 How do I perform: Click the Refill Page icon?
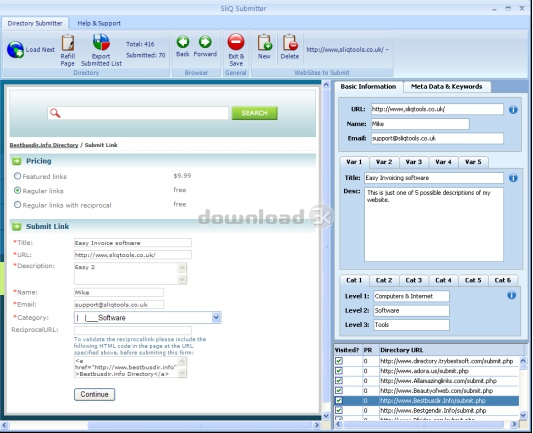pyautogui.click(x=68, y=43)
